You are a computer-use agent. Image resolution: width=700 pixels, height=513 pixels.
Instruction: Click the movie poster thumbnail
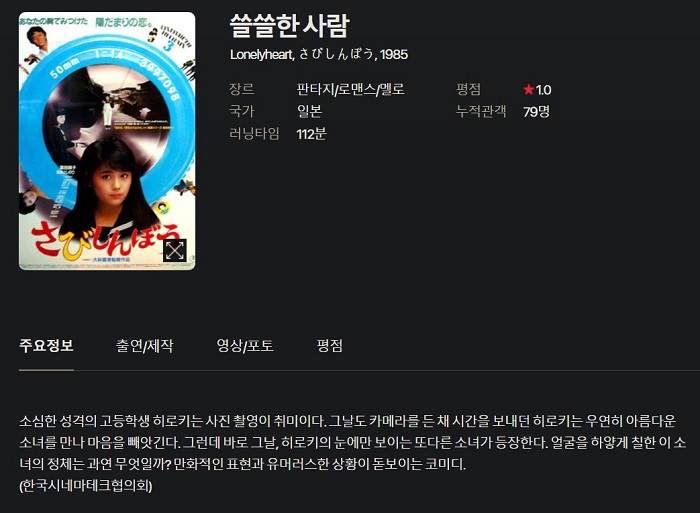click(x=107, y=141)
